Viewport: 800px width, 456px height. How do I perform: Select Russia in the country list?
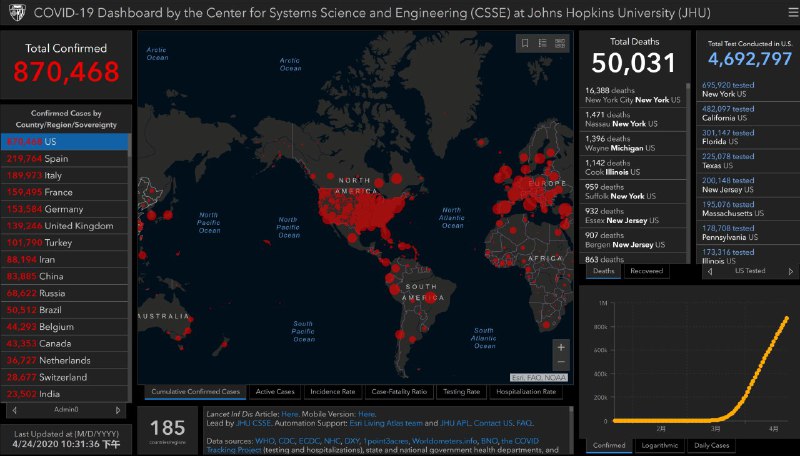click(x=64, y=293)
